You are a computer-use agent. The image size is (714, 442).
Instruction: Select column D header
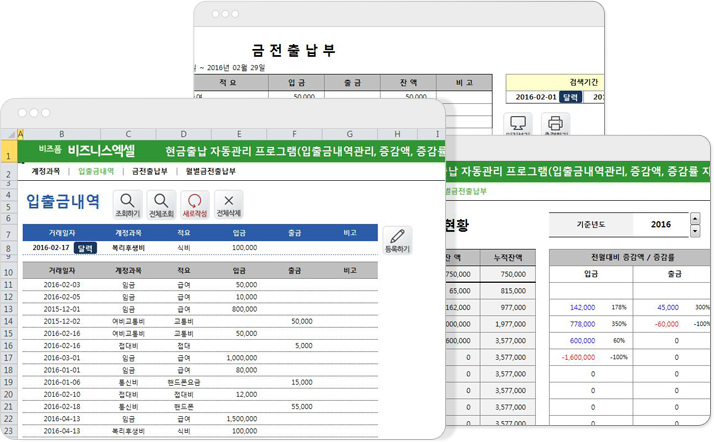[184, 134]
